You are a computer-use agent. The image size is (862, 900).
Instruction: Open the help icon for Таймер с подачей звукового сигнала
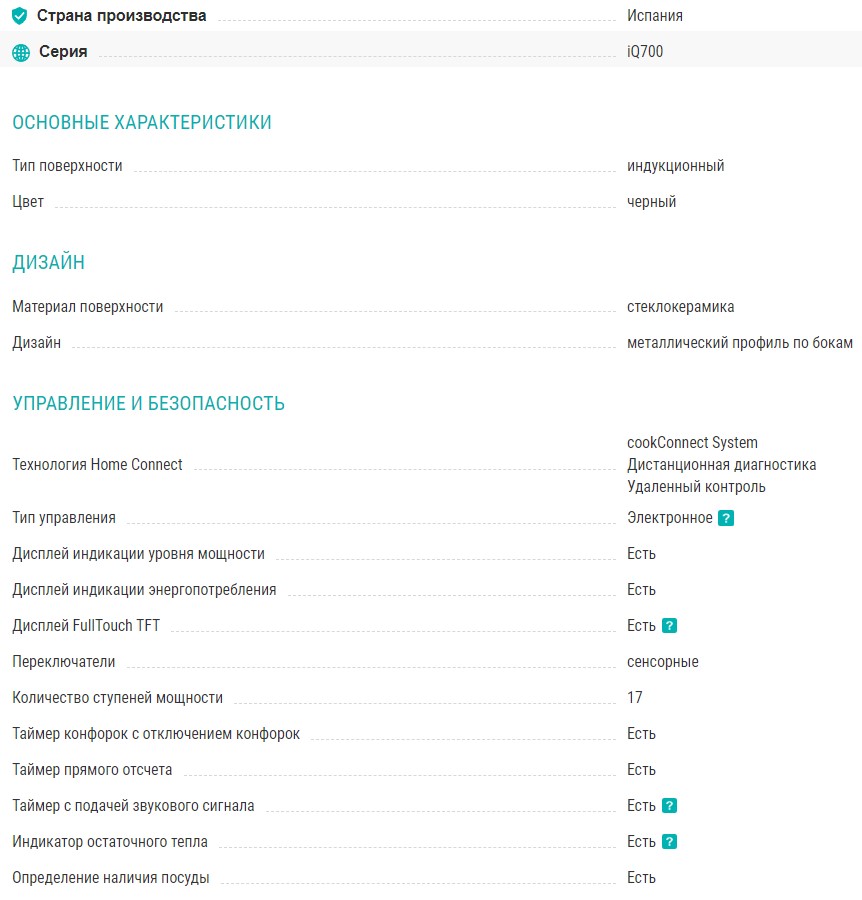(x=669, y=806)
